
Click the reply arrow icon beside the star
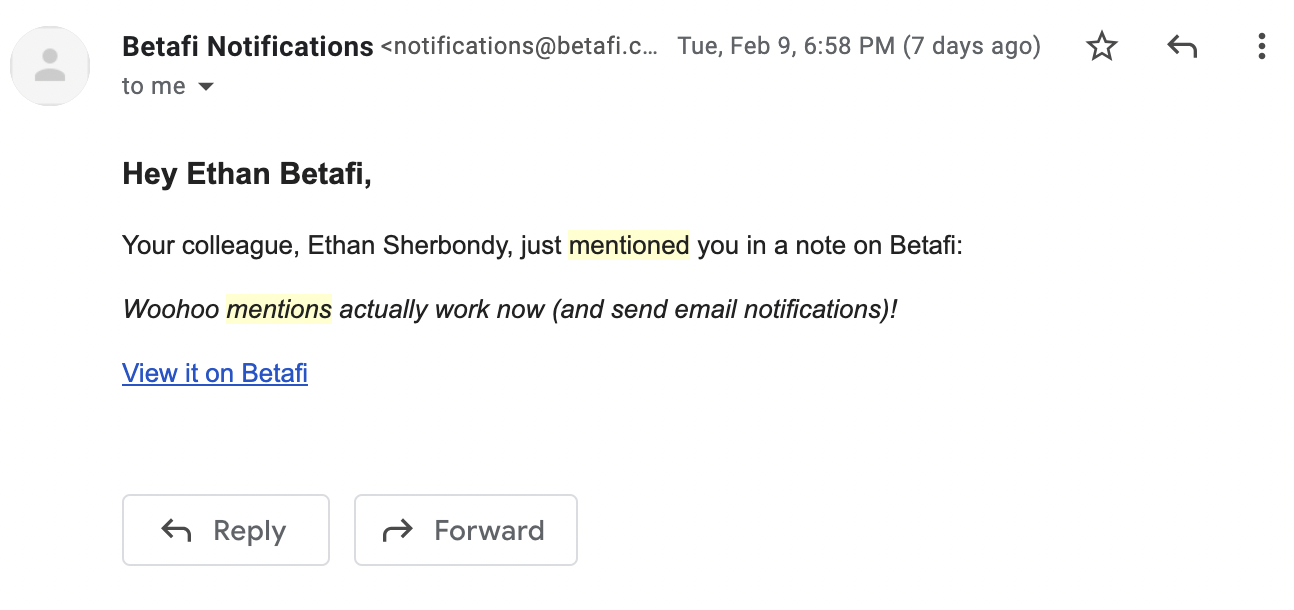(x=1182, y=46)
